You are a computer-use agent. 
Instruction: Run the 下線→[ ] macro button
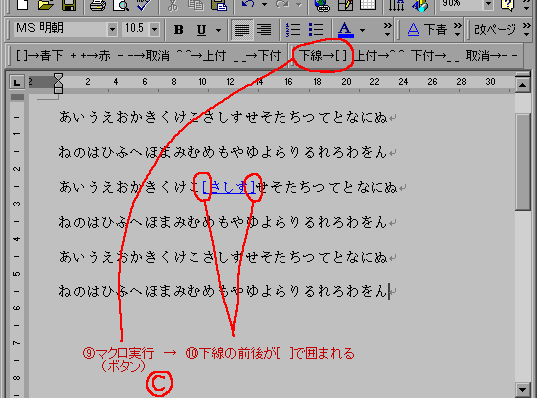coord(323,55)
